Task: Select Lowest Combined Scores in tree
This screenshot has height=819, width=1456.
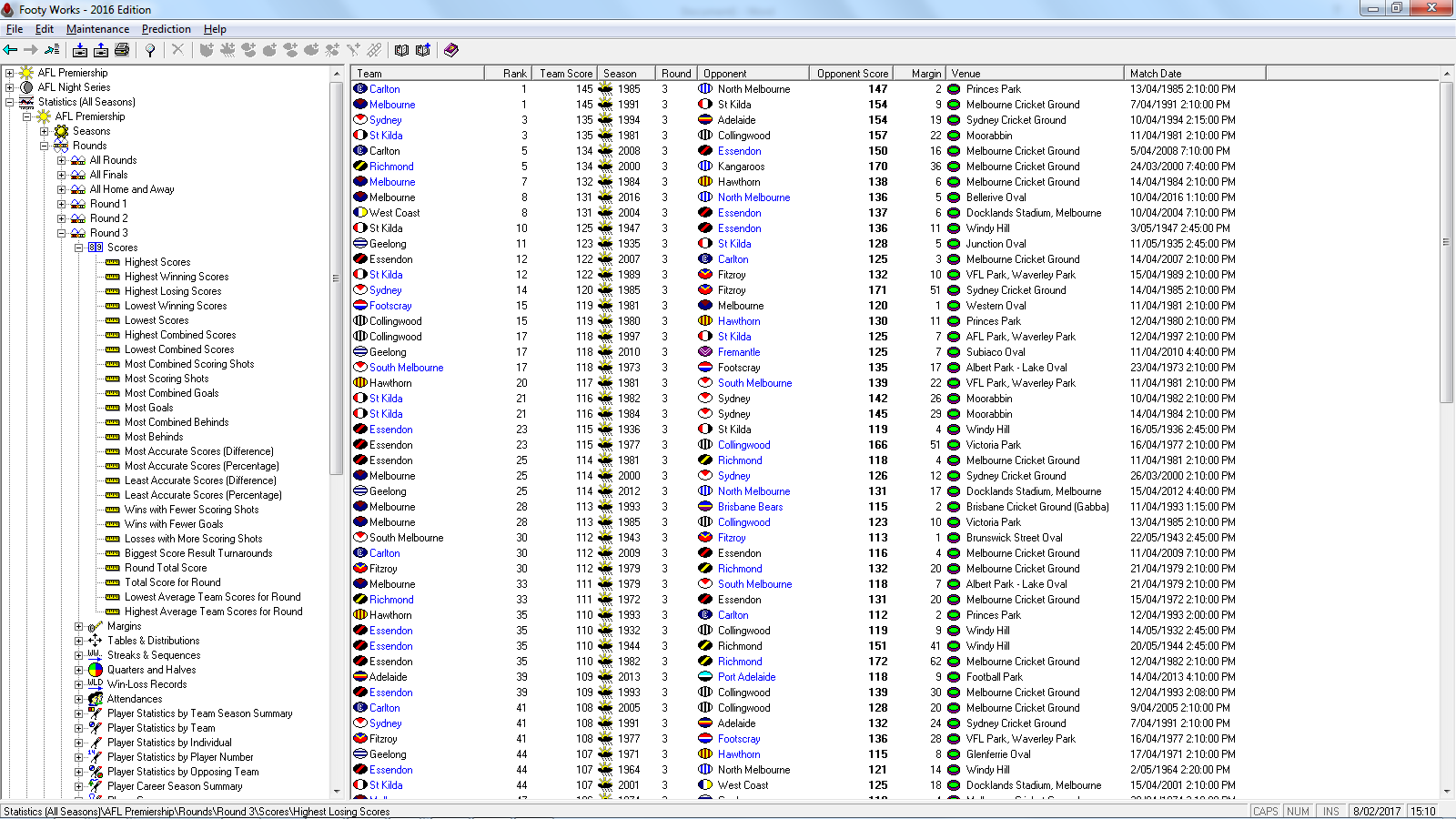Action: 179,349
